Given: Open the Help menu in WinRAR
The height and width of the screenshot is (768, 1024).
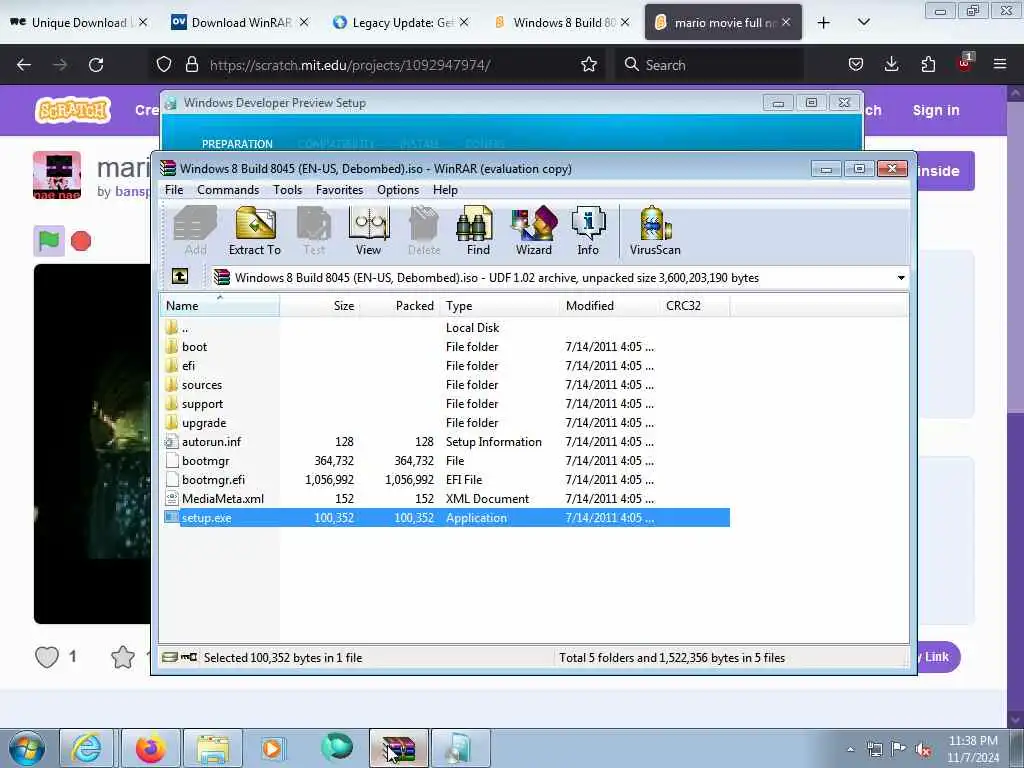Looking at the screenshot, I should coord(445,189).
